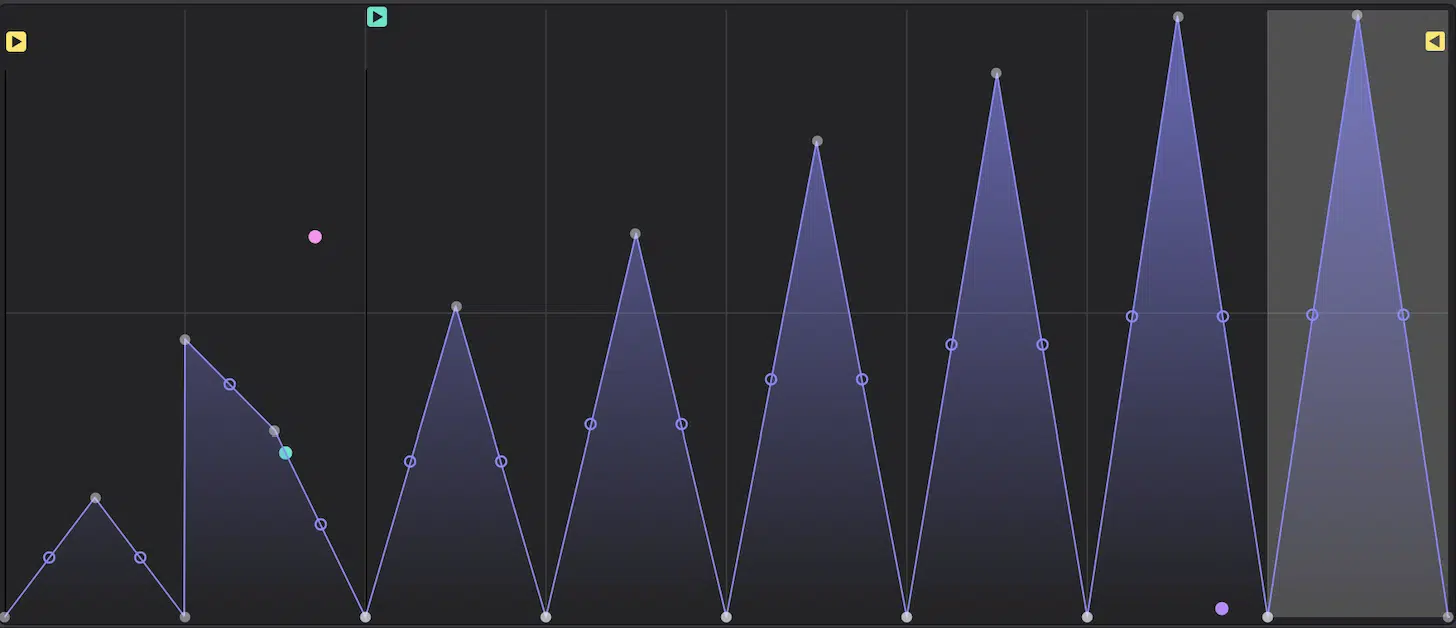The width and height of the screenshot is (1456, 628).
Task: Click the peak node of sixth triangle
Action: (x=997, y=73)
